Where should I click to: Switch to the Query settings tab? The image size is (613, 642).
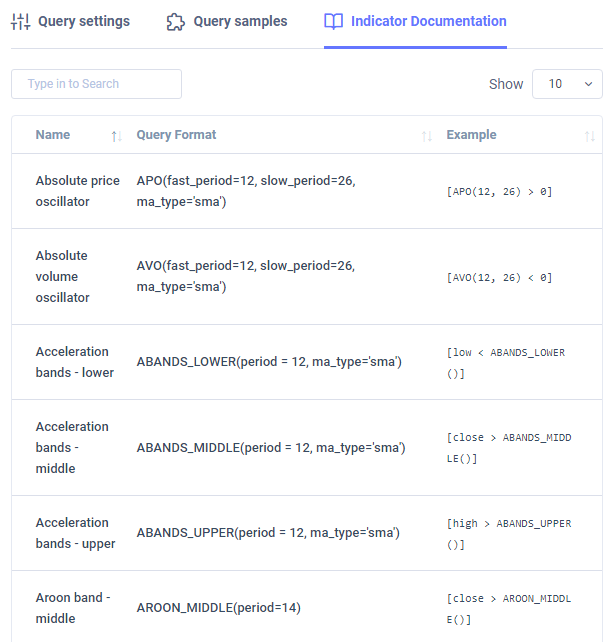[70, 22]
